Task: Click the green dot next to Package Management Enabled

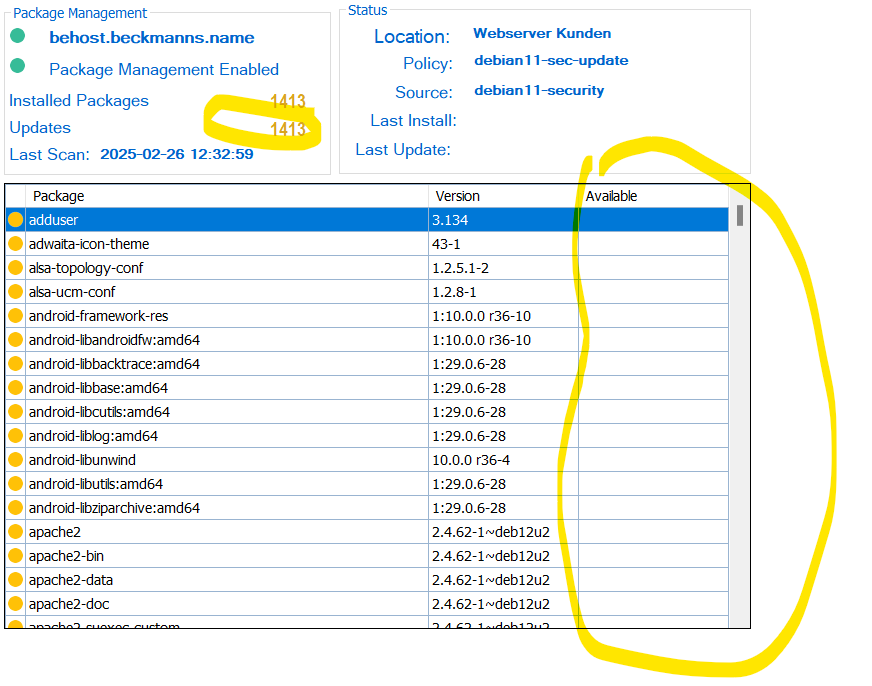Action: 18,67
